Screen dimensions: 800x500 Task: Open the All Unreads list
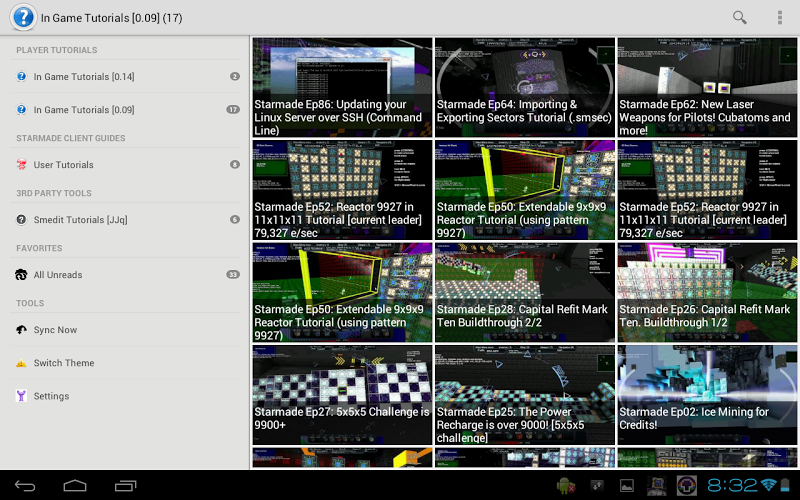pos(125,274)
